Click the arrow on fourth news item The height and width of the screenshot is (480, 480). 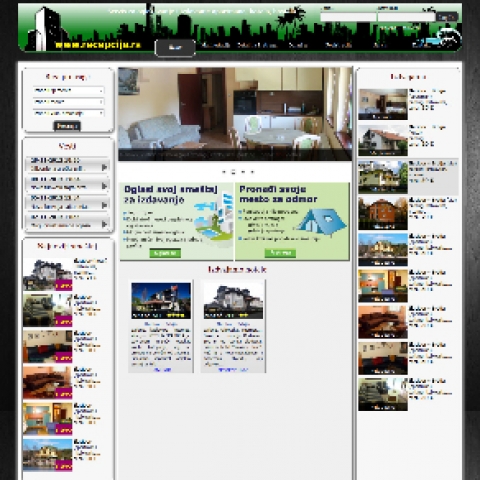click(x=104, y=224)
